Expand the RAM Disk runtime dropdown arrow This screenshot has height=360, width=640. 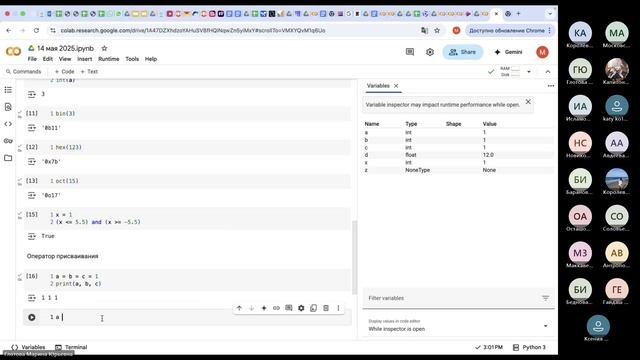529,72
